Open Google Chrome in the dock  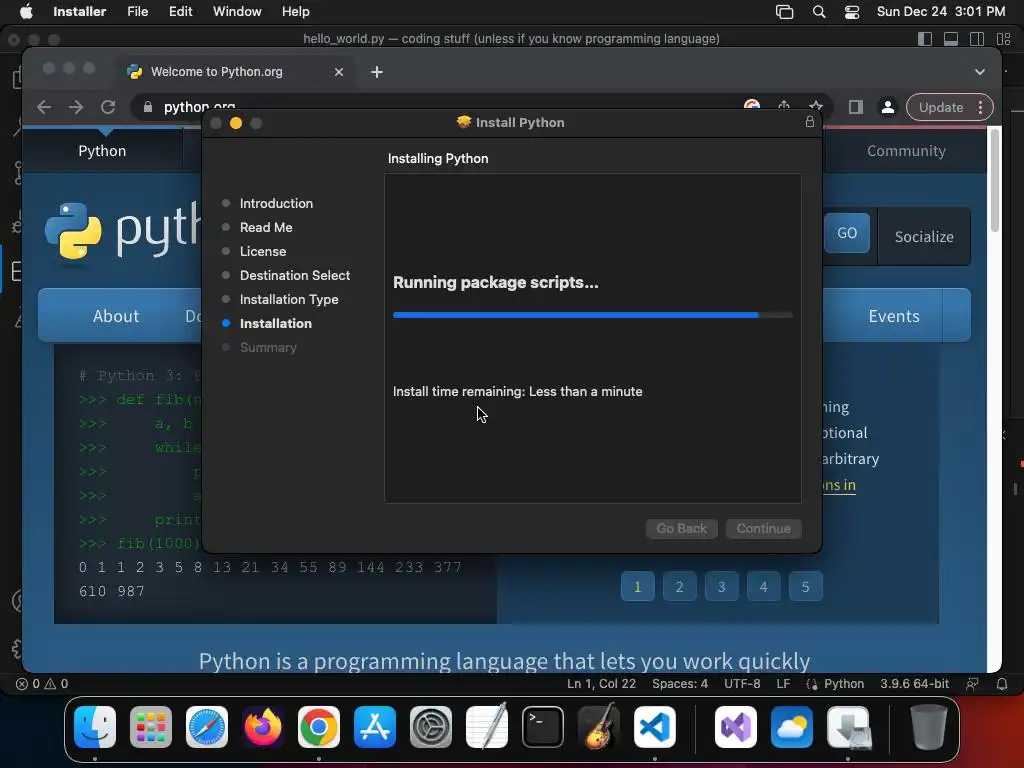tap(319, 727)
